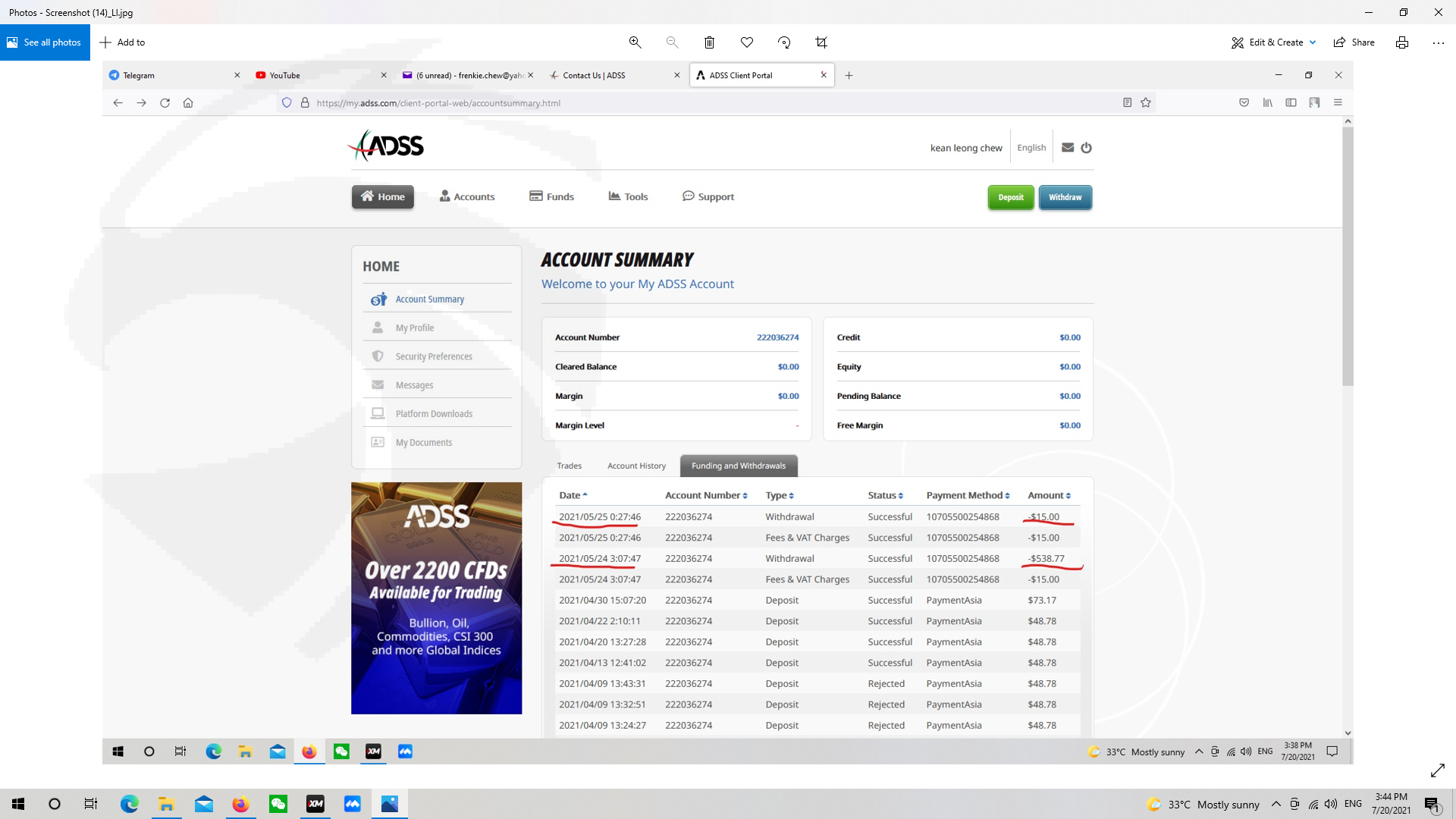Switch to Contact Us | ADSS tab

(614, 75)
